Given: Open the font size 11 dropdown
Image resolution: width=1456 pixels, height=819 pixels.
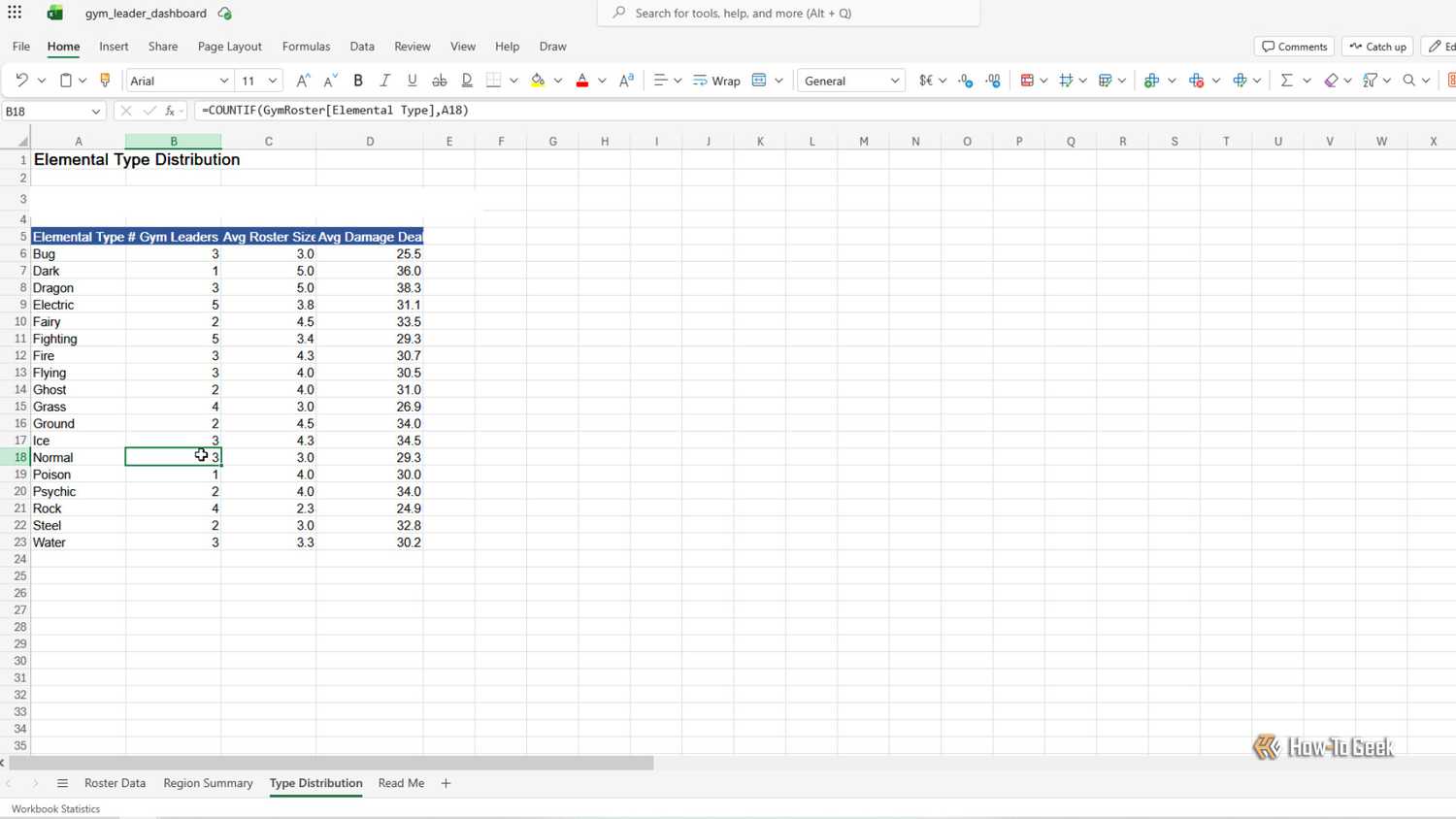Looking at the screenshot, I should [273, 81].
